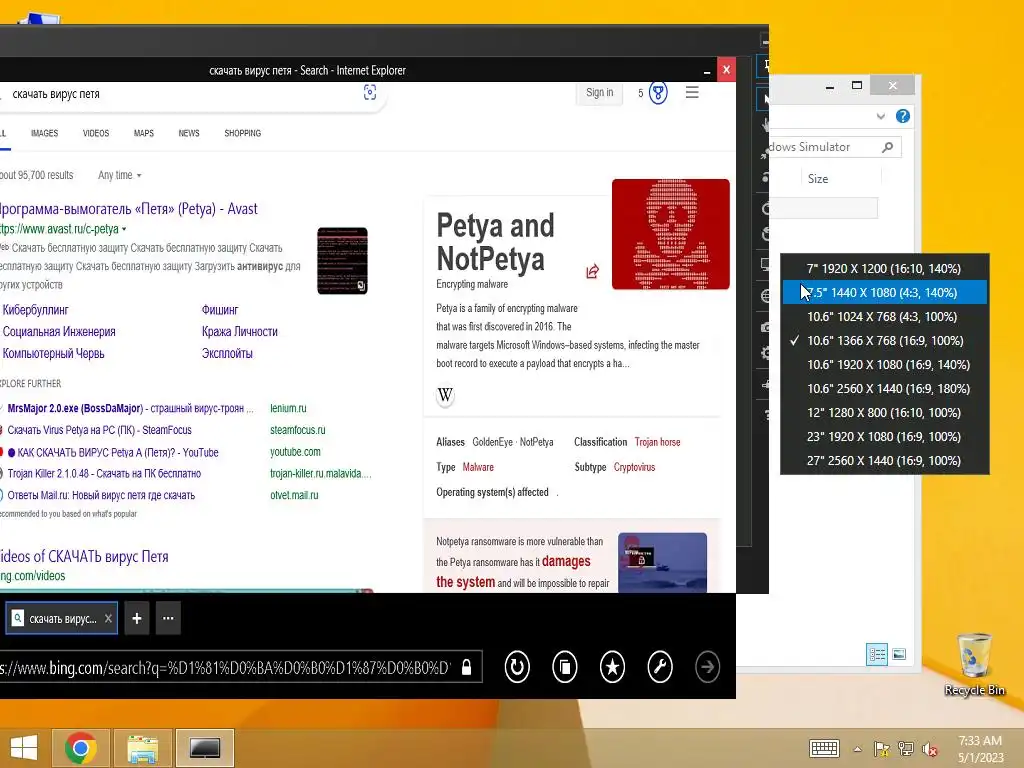Image resolution: width=1024 pixels, height=768 pixels.
Task: Switch Explorer to details view icon
Action: coord(876,654)
